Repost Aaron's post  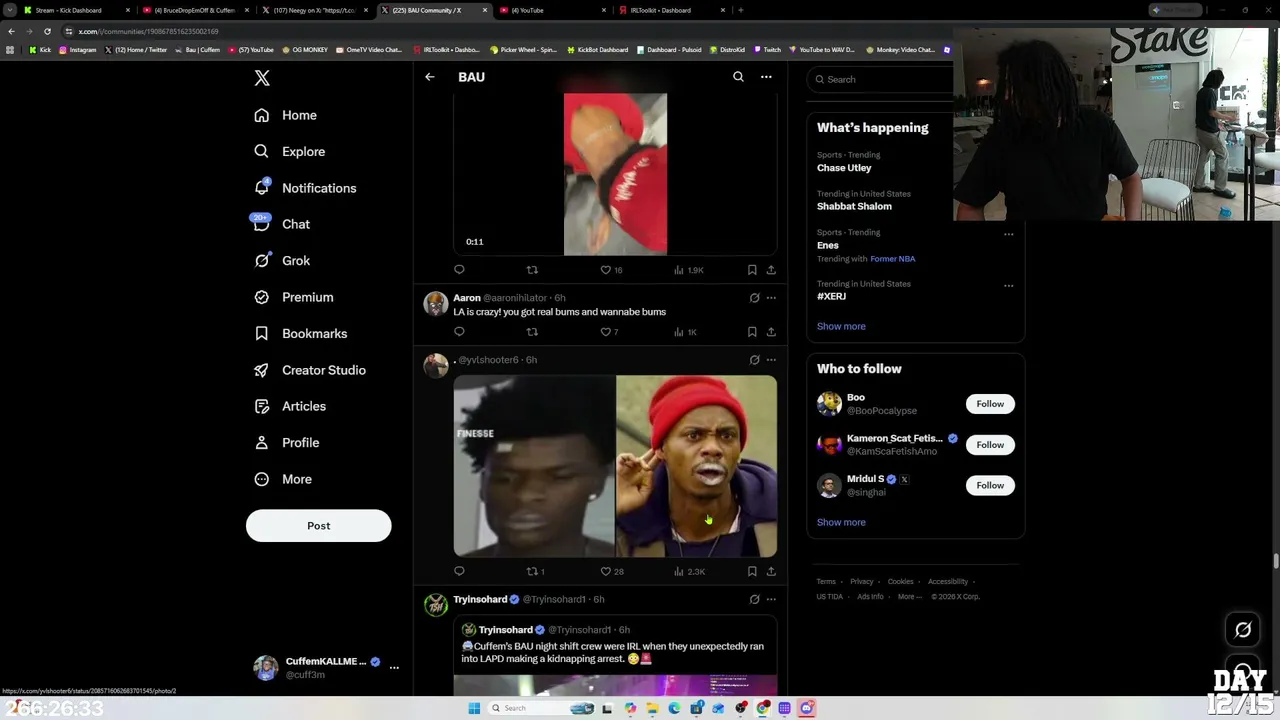tap(532, 332)
